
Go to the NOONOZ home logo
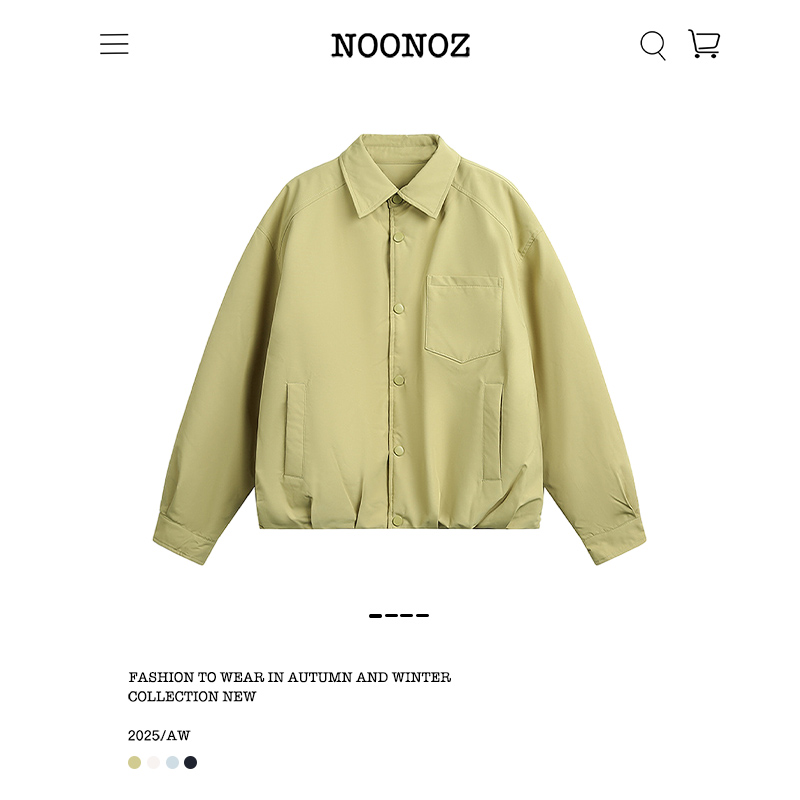(401, 45)
